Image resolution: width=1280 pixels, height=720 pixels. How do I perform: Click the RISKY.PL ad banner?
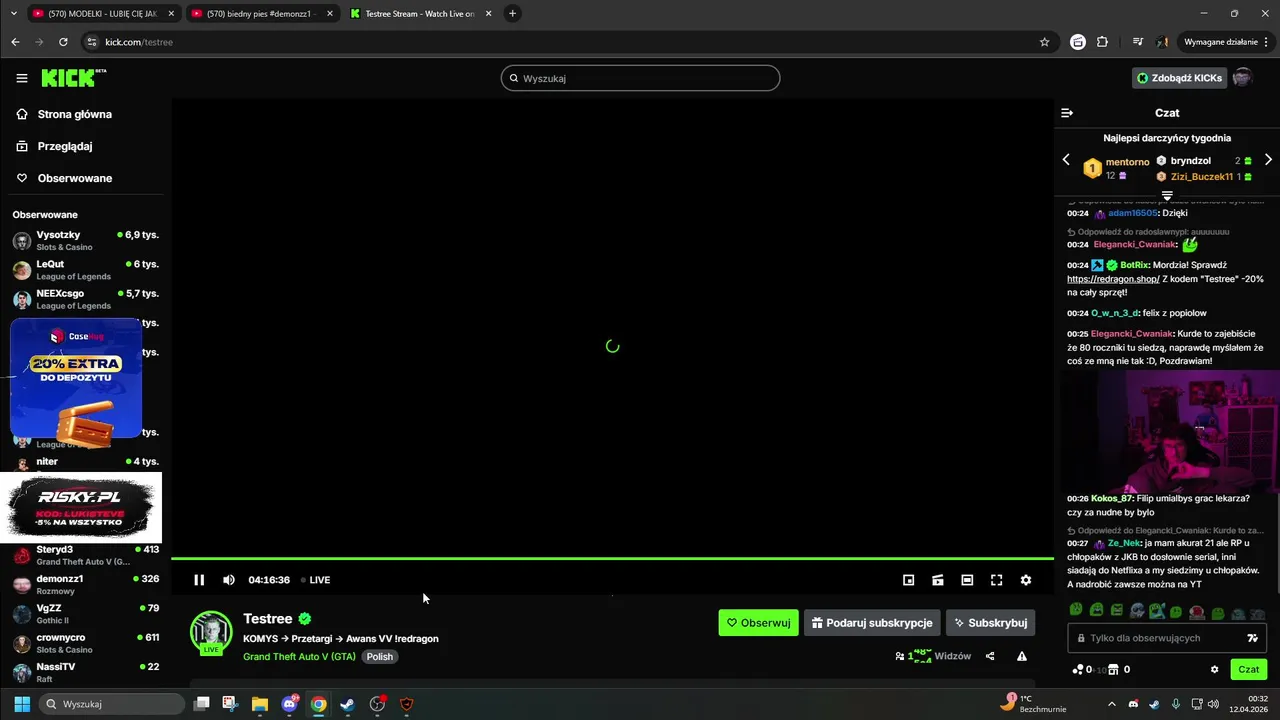click(x=80, y=507)
